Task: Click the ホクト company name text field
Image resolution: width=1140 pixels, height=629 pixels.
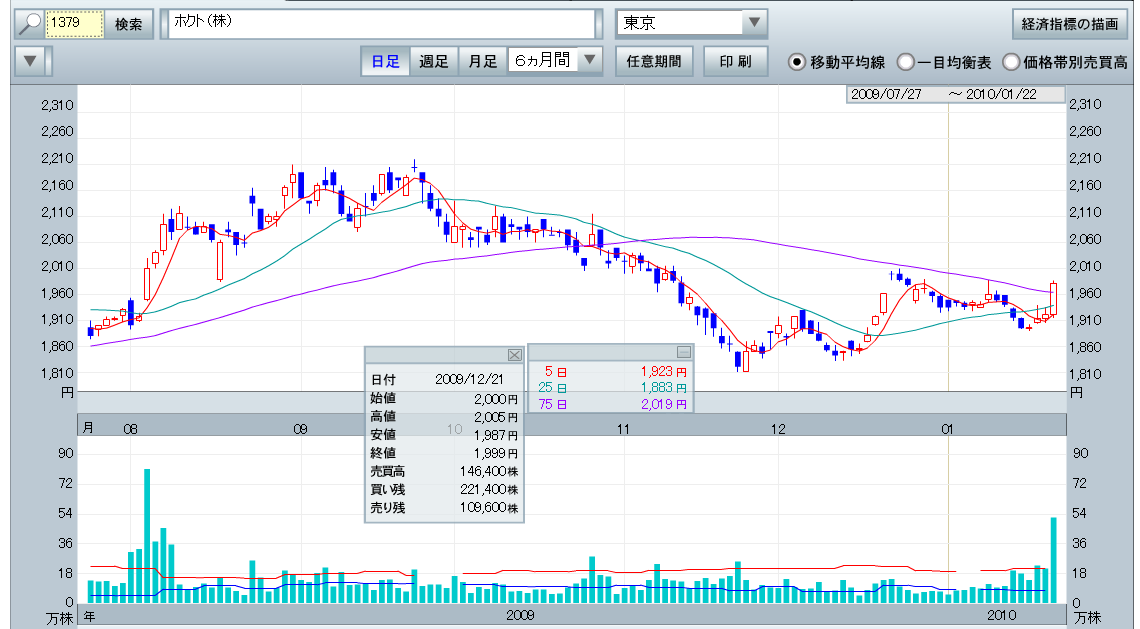Action: tap(380, 24)
